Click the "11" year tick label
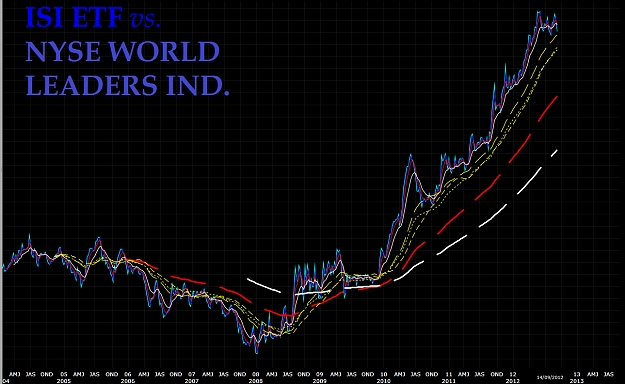625x384 pixels. 449,374
